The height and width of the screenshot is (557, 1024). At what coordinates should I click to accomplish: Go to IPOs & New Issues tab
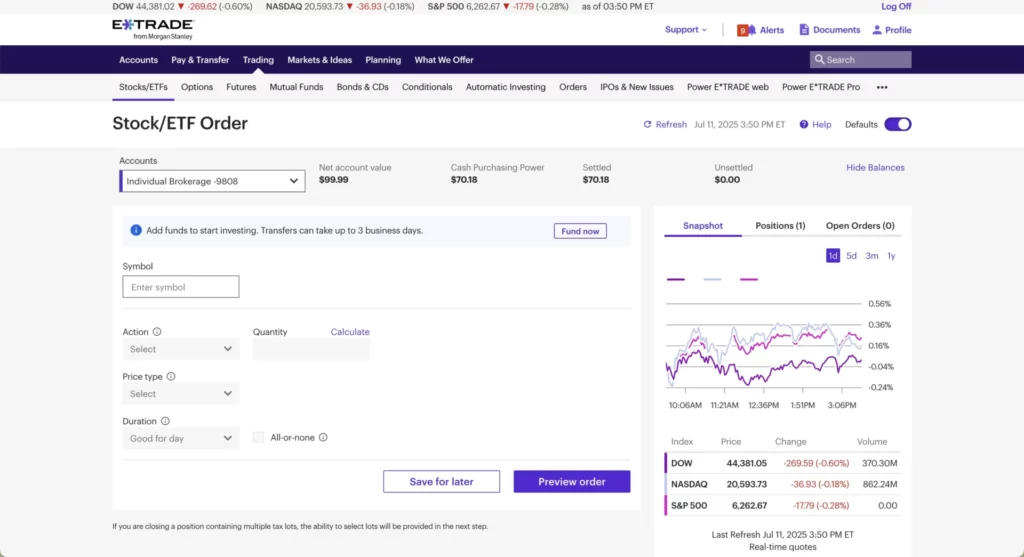pyautogui.click(x=637, y=87)
